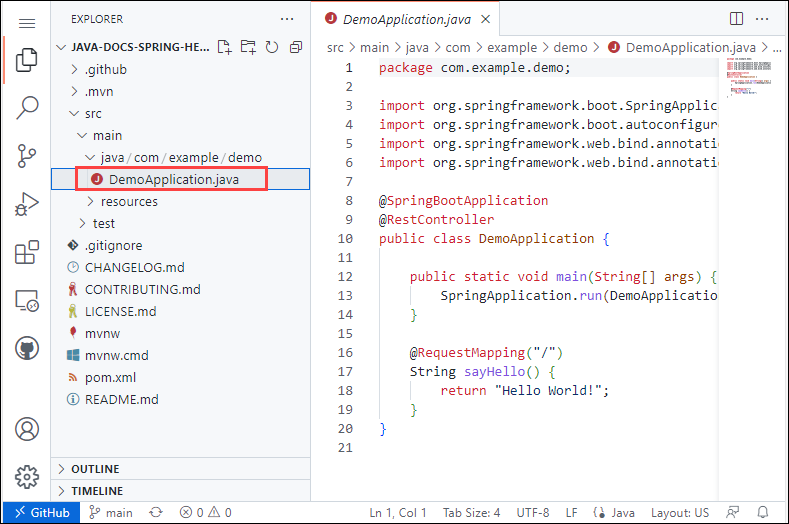The width and height of the screenshot is (789, 524).
Task: Click the main branch in status bar
Action: pos(111,512)
